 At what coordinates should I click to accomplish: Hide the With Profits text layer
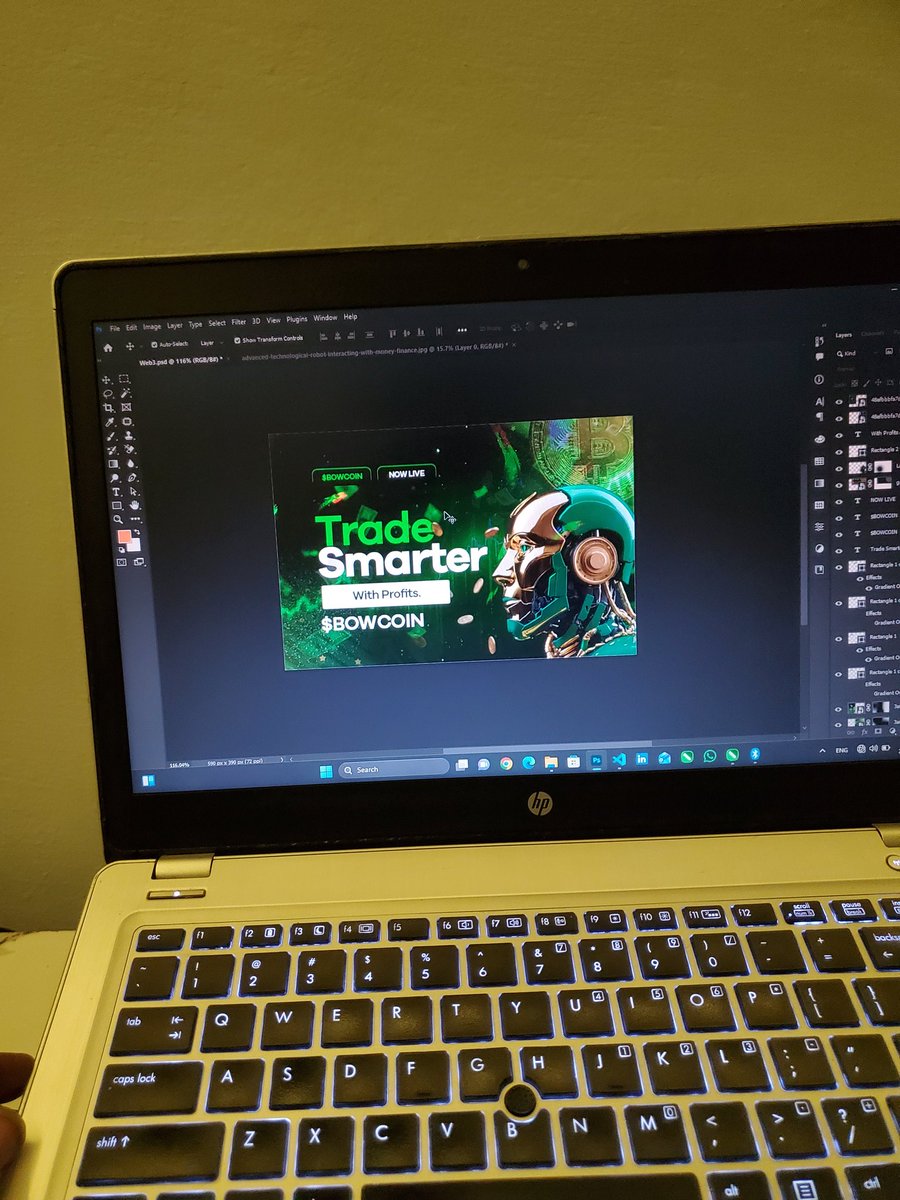tap(839, 435)
